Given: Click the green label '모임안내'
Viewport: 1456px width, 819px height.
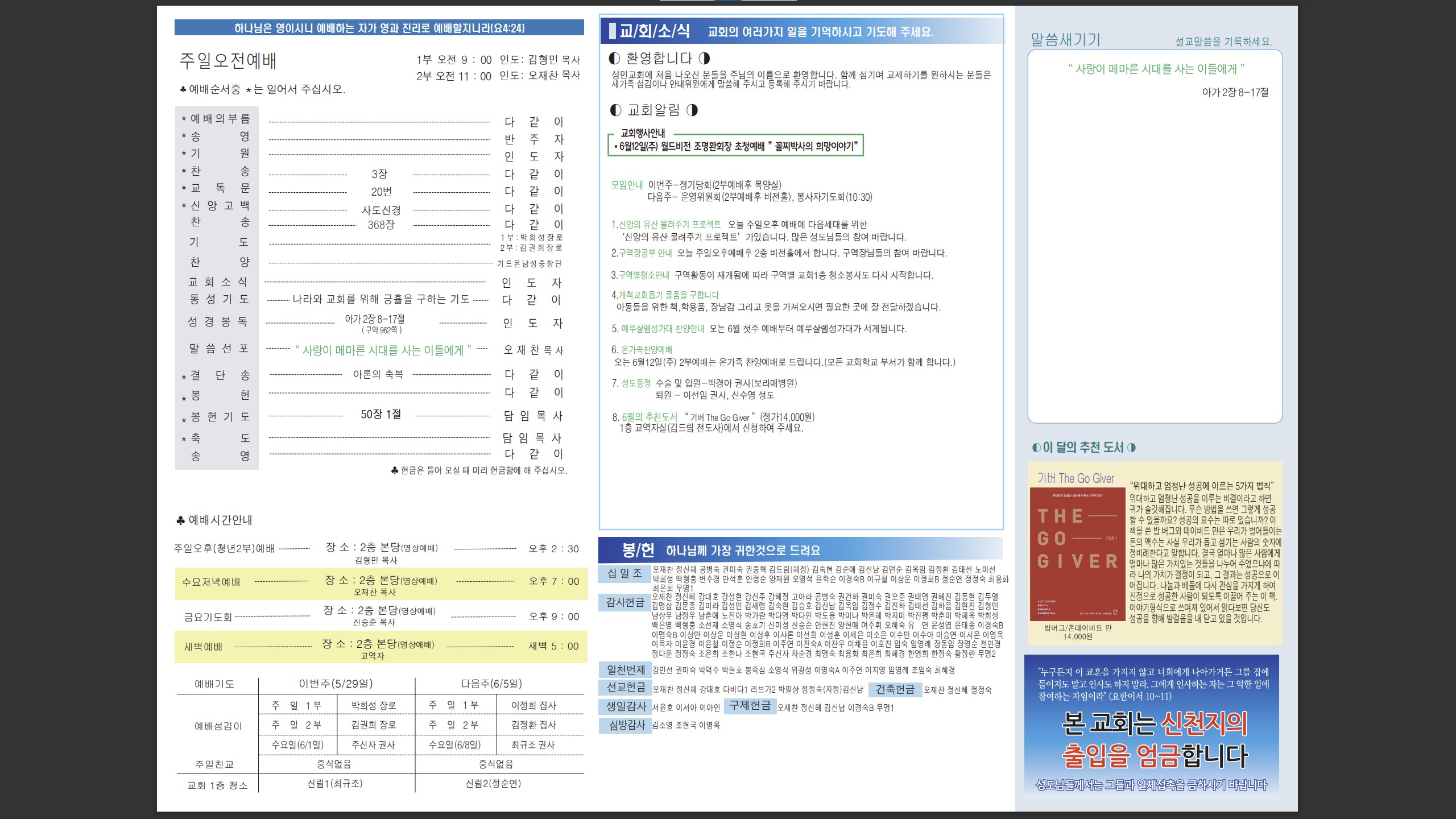Looking at the screenshot, I should click(x=627, y=185).
